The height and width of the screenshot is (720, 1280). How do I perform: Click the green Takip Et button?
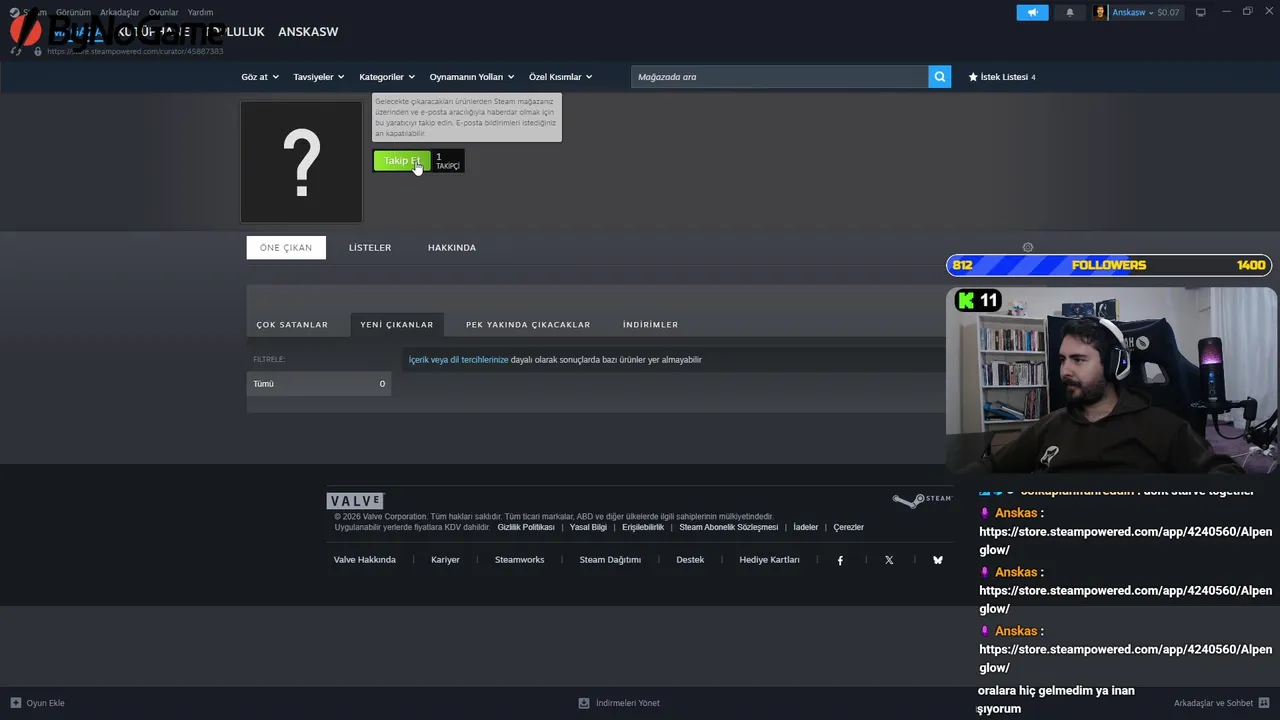coord(402,161)
